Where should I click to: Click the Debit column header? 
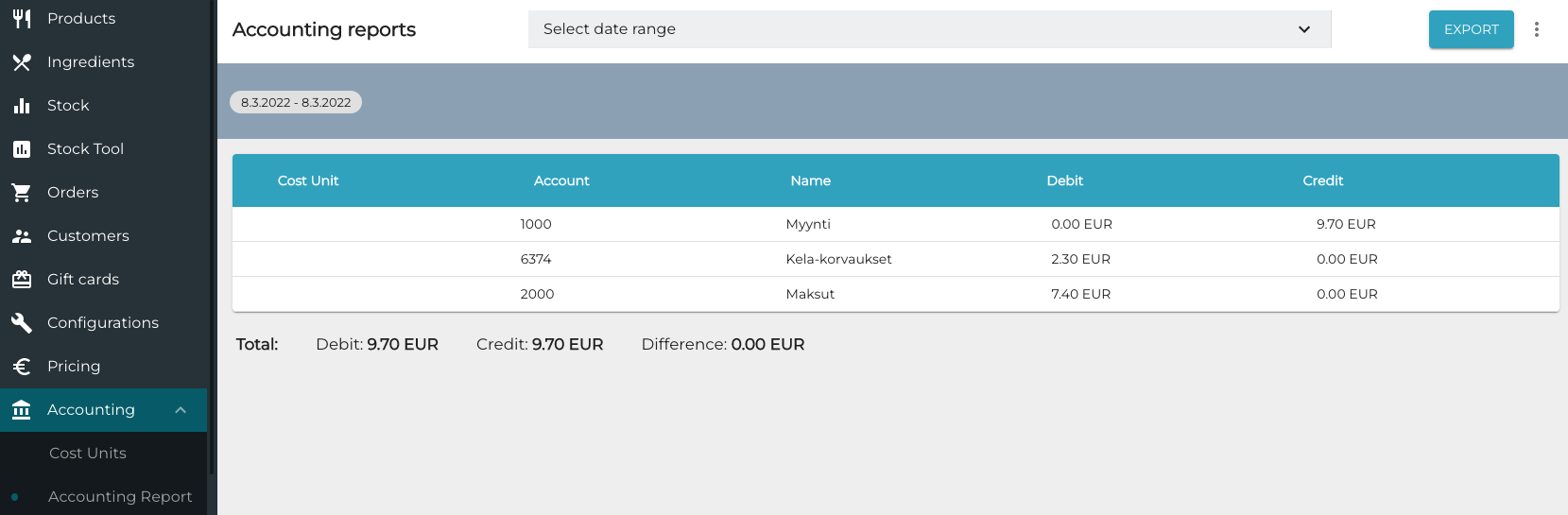(x=1064, y=180)
